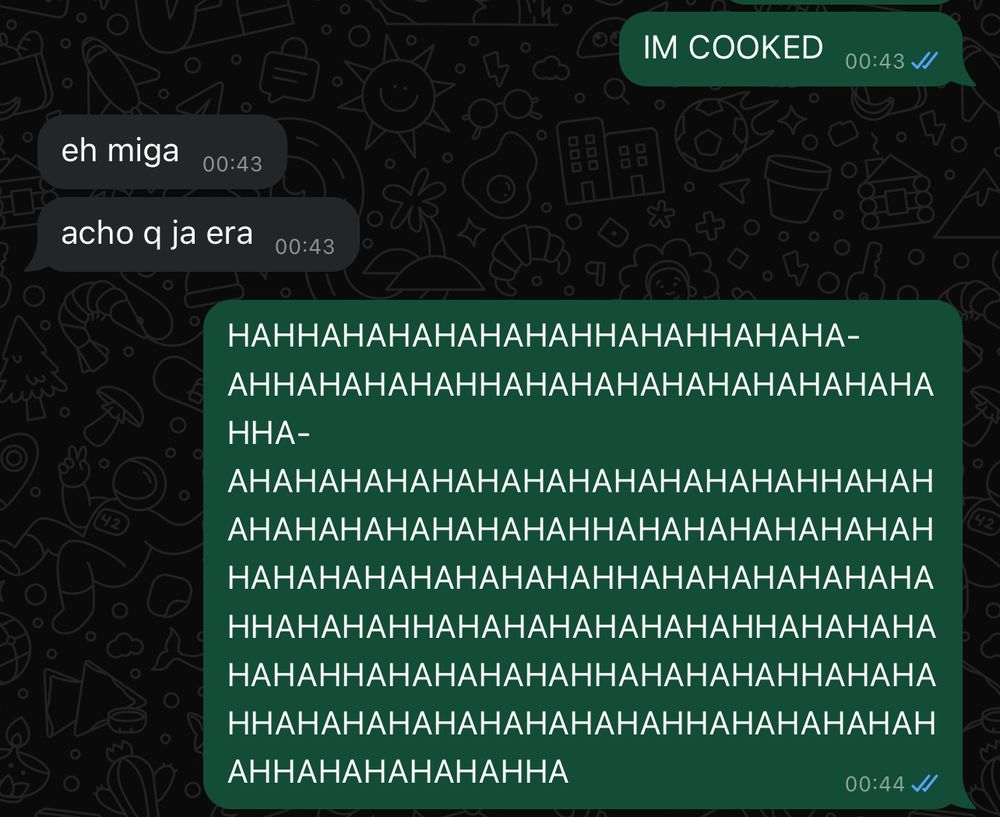Tap the timestamp beside acho q ja era

coord(305,246)
